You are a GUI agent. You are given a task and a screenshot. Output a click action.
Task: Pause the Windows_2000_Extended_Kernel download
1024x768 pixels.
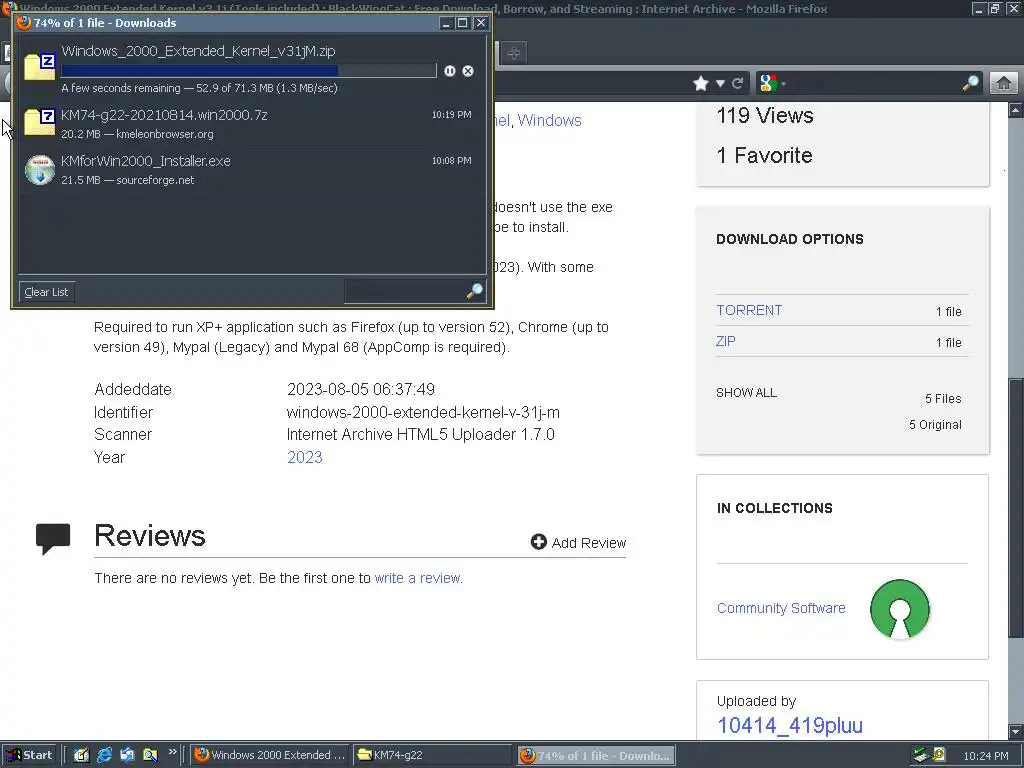point(450,71)
